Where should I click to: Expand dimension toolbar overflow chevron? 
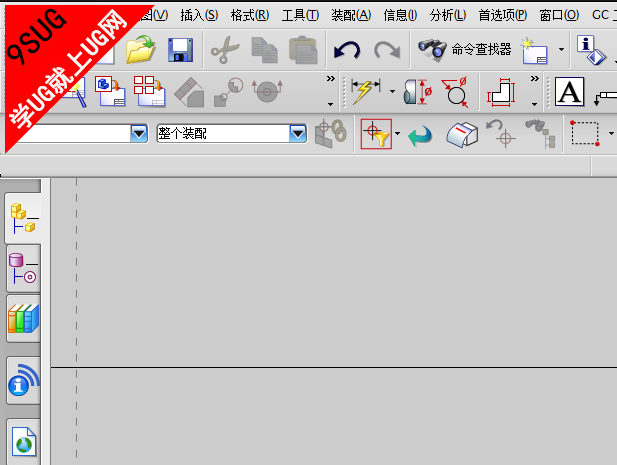534,79
